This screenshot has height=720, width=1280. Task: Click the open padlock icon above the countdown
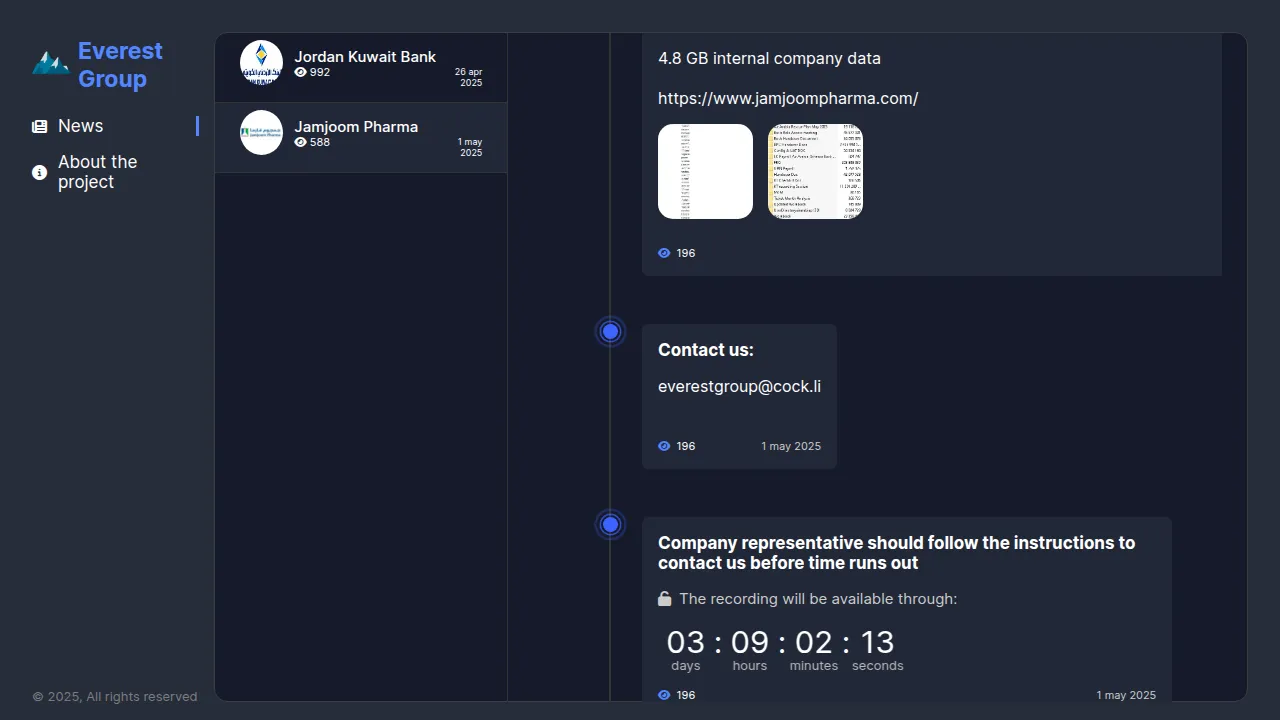click(664, 599)
